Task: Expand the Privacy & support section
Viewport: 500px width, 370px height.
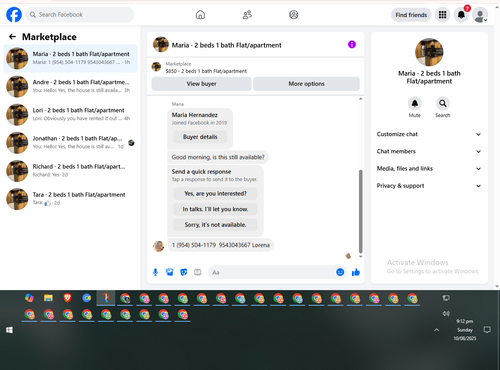Action: coord(429,186)
